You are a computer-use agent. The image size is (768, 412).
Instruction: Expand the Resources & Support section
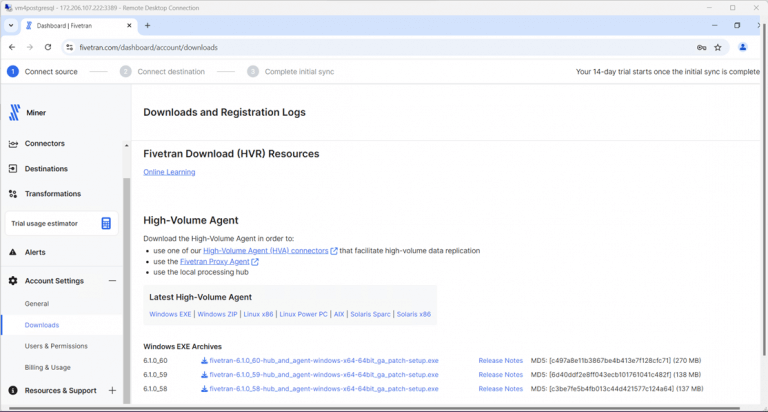pyautogui.click(x=112, y=390)
